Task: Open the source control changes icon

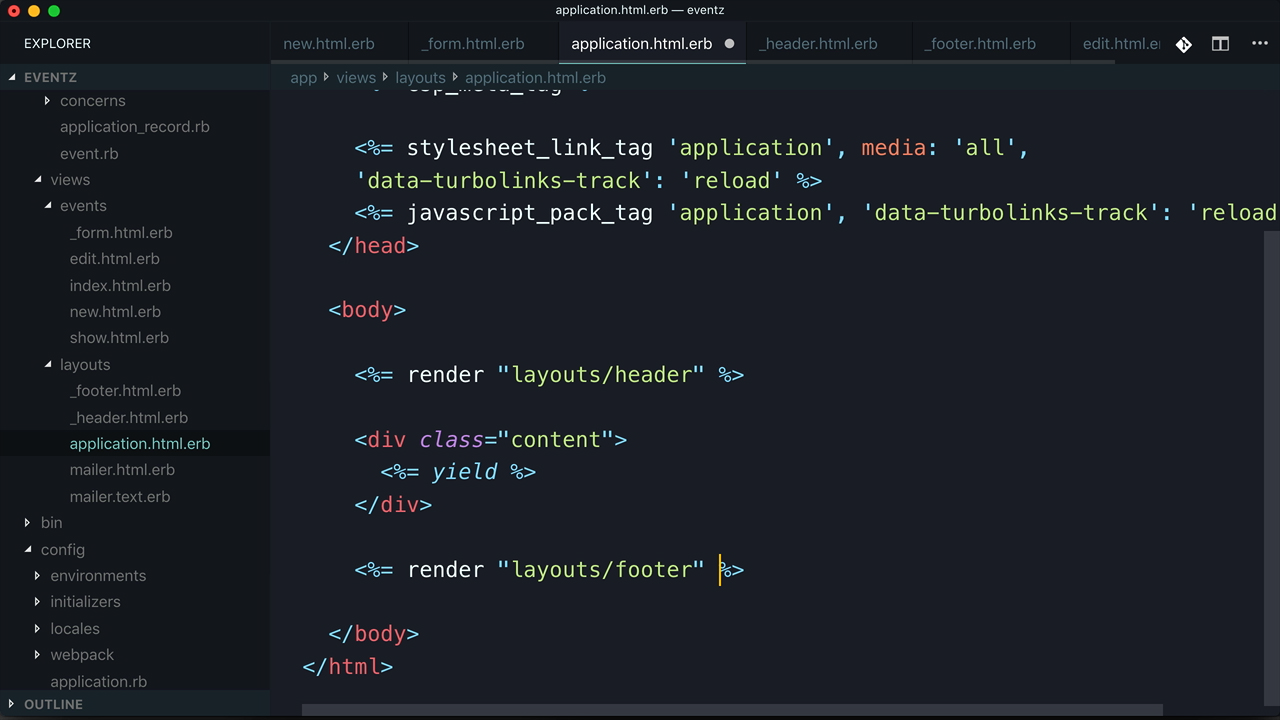Action: [x=1184, y=44]
